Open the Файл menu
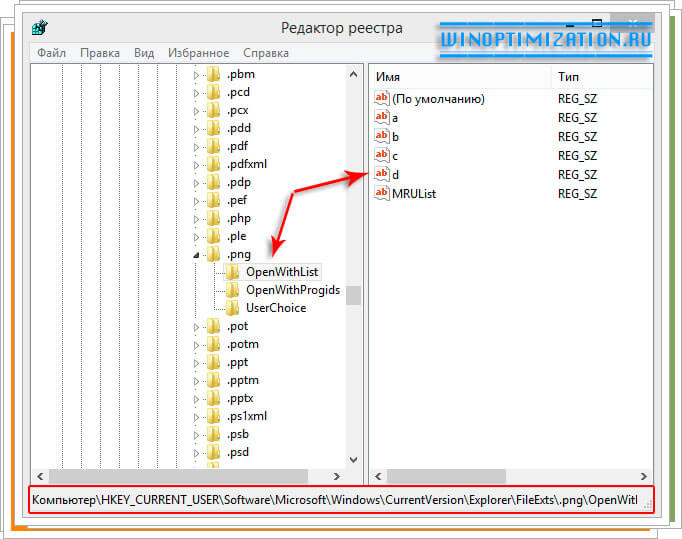Viewport: 682px width, 539px height. click(x=51, y=53)
